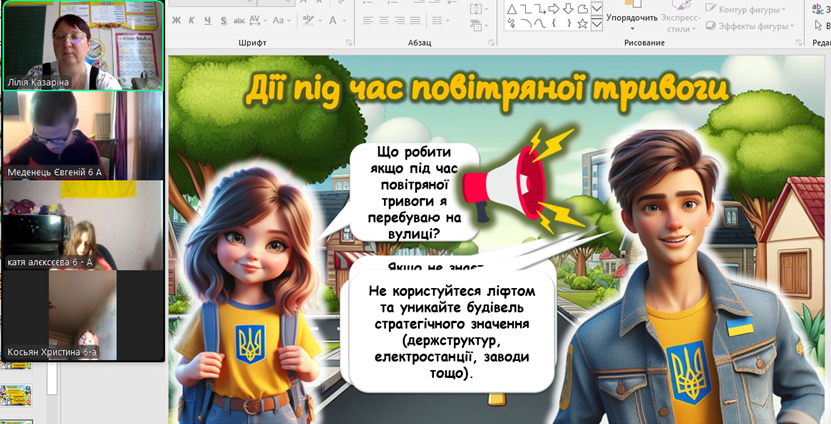Open Шрифт font dialog launcher
831x424 pixels.
point(349,43)
